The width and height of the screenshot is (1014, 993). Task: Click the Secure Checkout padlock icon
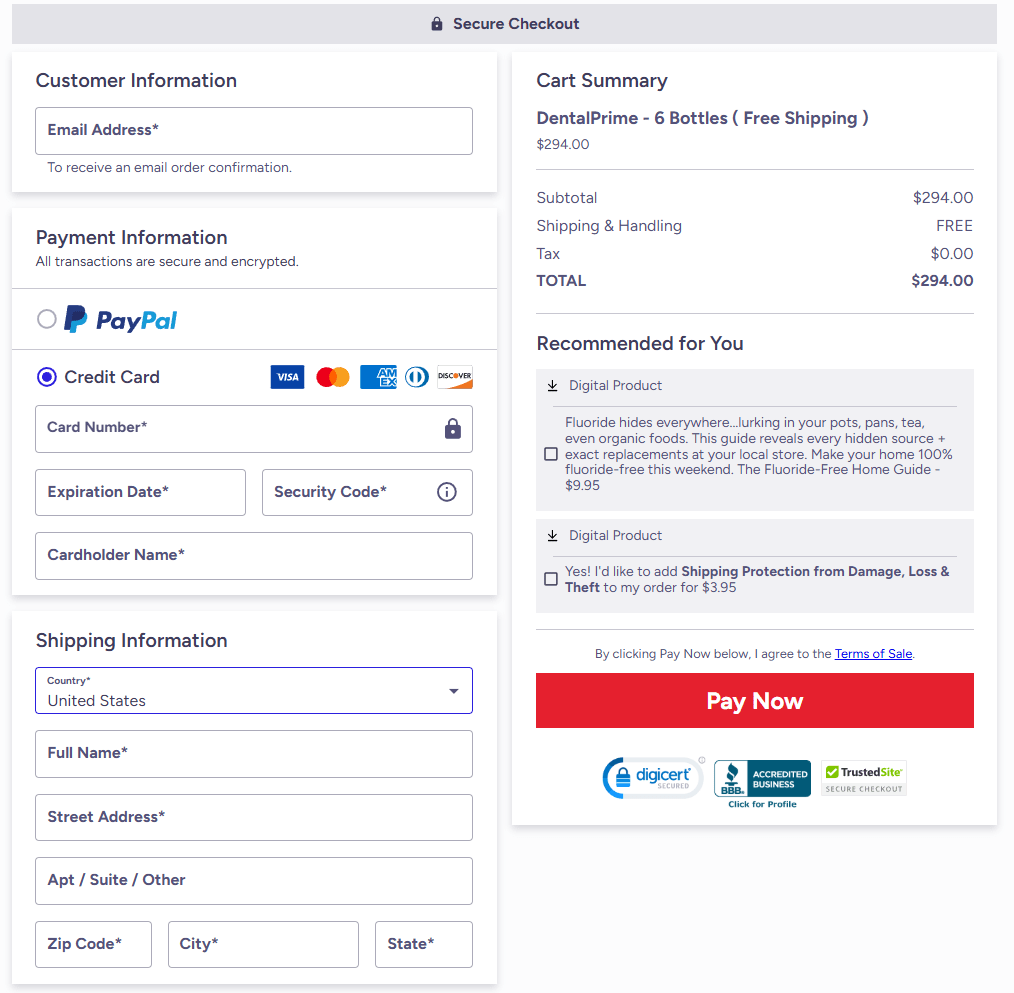[x=436, y=23]
